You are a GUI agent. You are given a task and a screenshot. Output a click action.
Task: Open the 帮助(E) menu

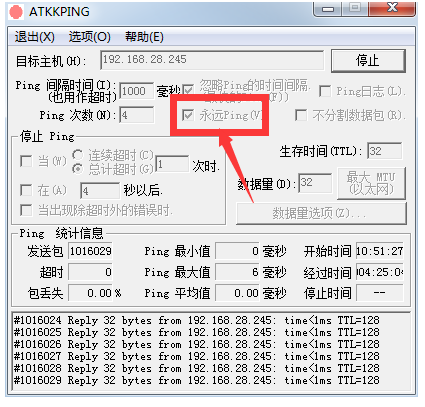(x=144, y=37)
